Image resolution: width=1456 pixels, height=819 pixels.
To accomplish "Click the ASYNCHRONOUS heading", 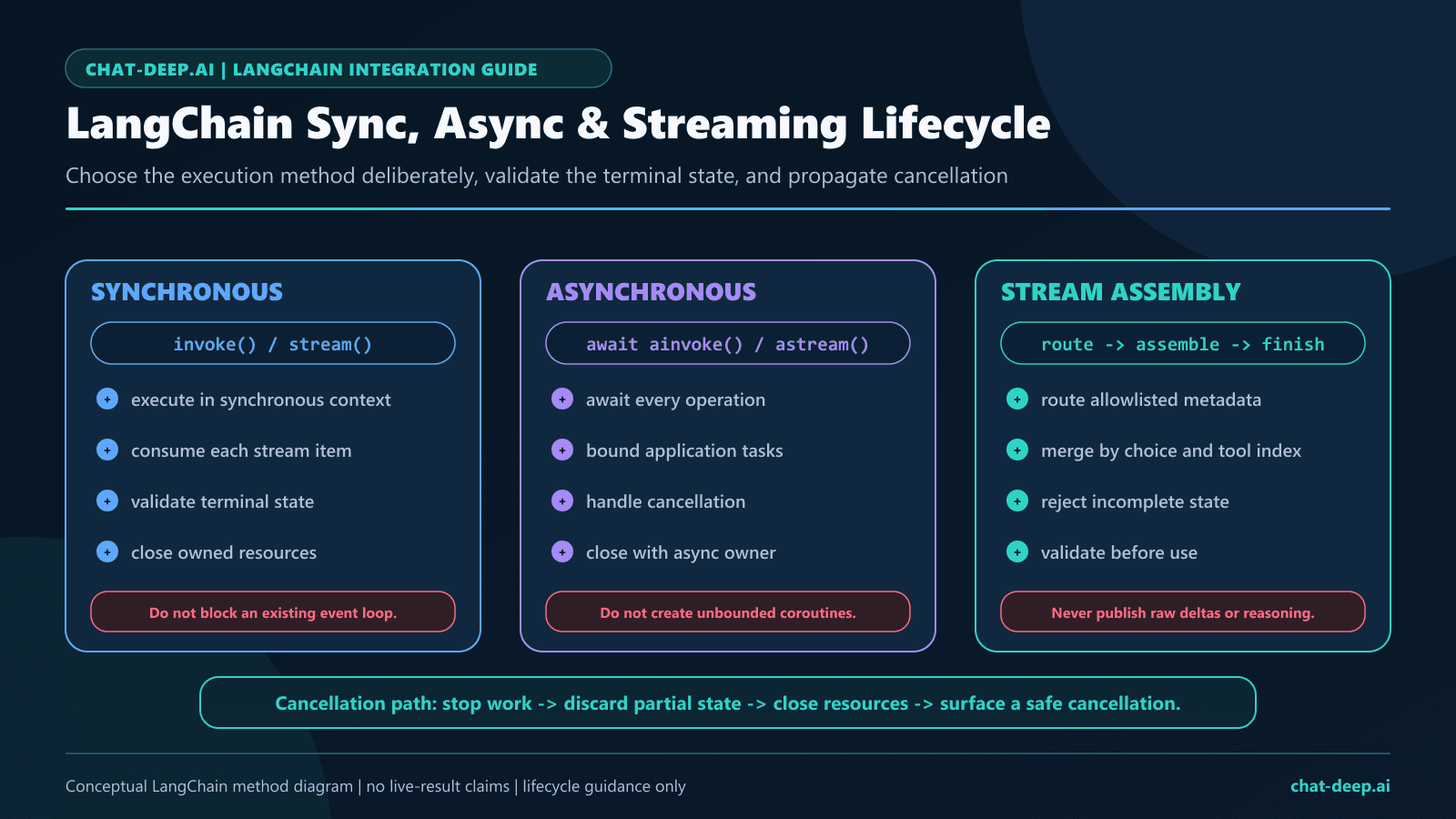I will (651, 292).
